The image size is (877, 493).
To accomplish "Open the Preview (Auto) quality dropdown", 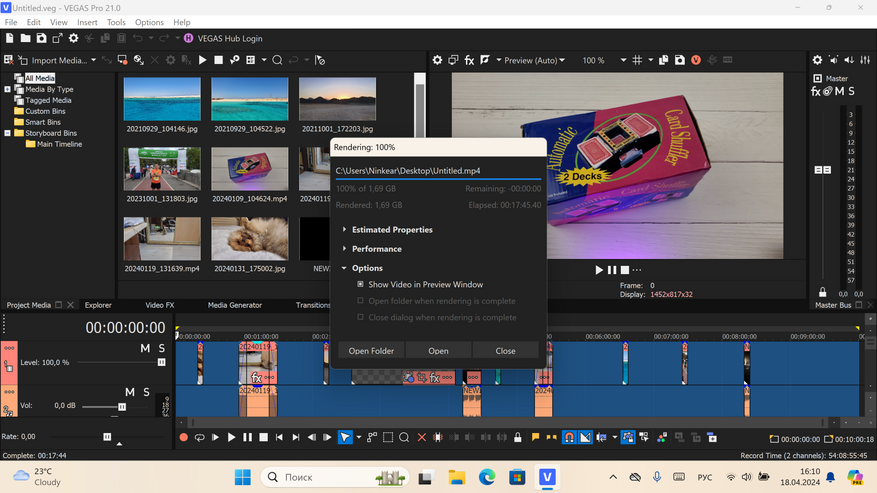I will [x=534, y=60].
